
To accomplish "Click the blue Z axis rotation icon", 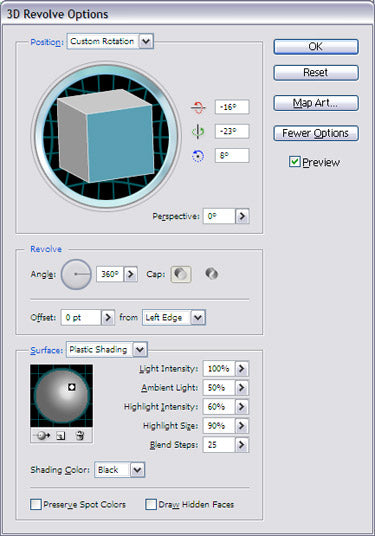I will (198, 156).
